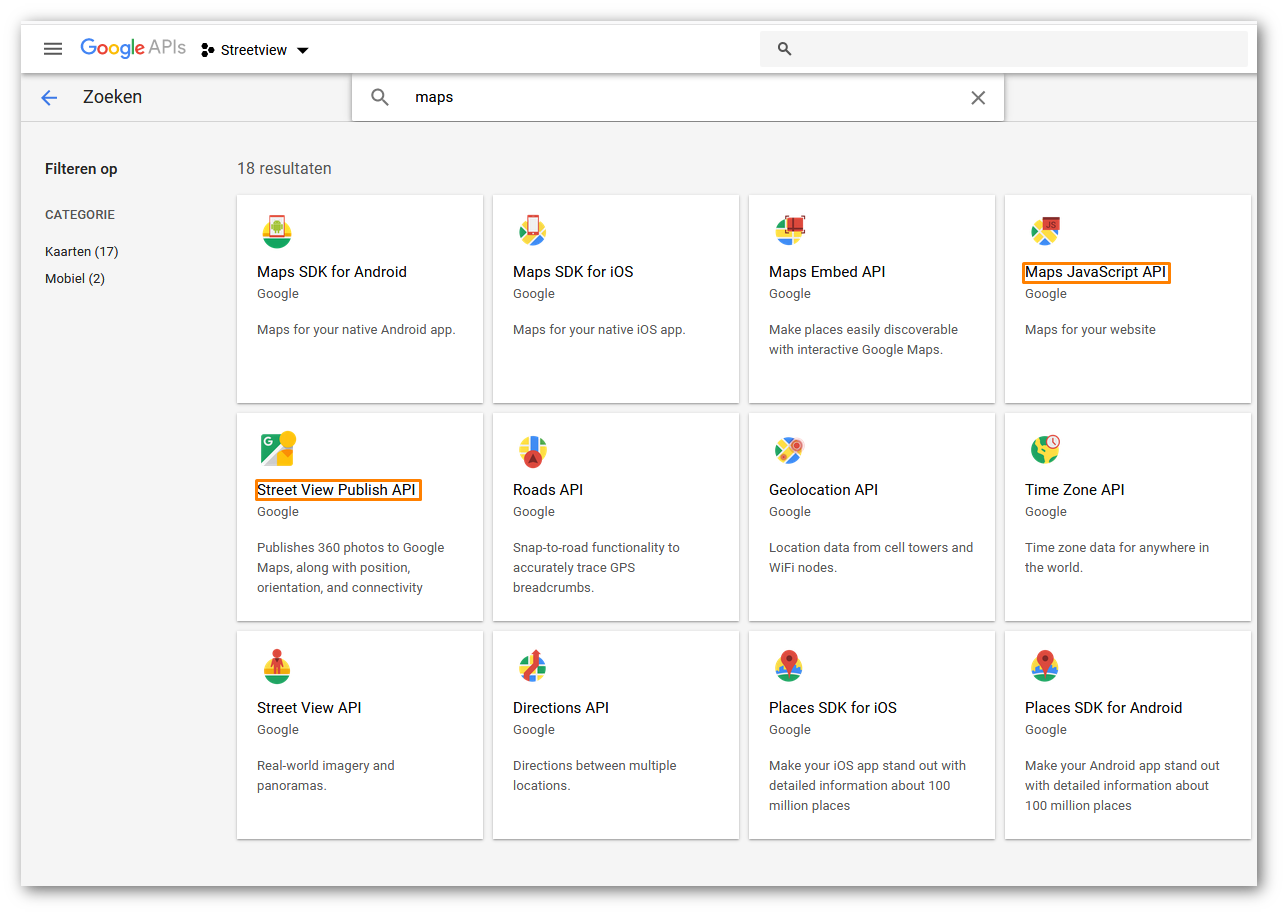1286x915 pixels.
Task: Click the Maps Embed API icon
Action: [x=790, y=231]
